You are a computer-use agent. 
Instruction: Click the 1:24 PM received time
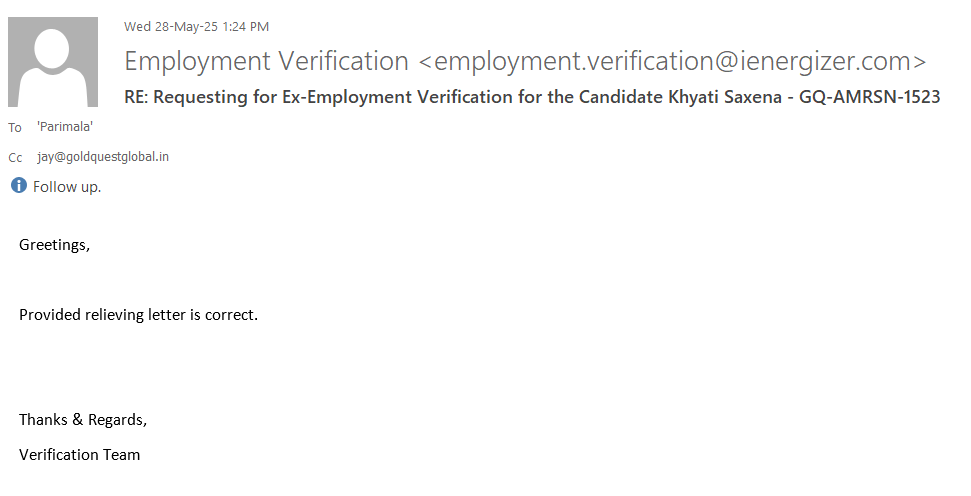tap(249, 27)
